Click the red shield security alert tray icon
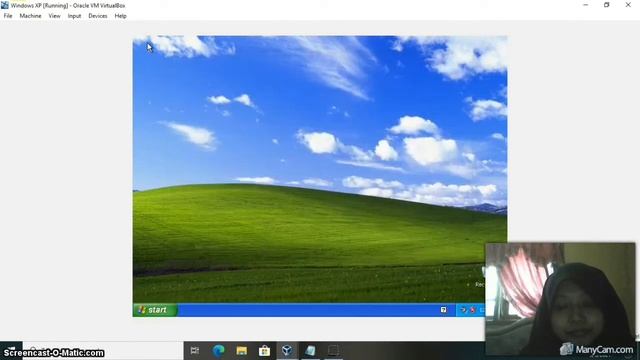 click(x=473, y=310)
